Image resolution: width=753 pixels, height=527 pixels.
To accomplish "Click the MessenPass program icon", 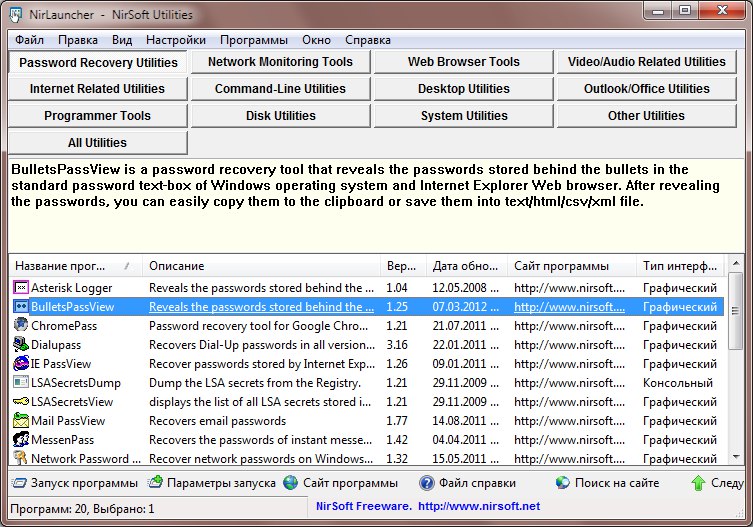I will click(21, 439).
